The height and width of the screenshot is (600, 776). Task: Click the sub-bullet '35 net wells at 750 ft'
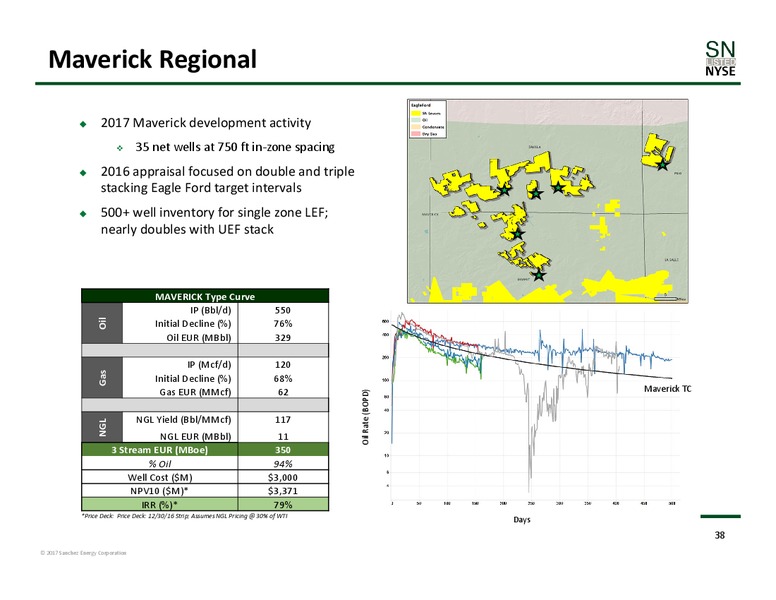tap(235, 147)
